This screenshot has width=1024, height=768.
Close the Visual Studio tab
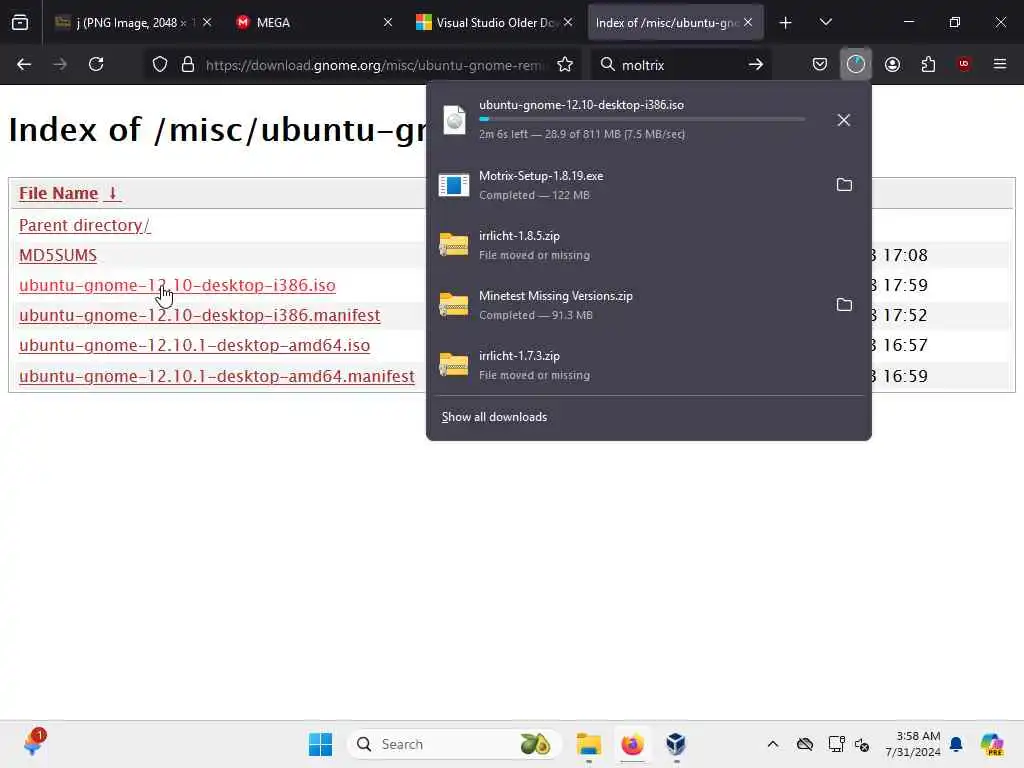click(568, 22)
